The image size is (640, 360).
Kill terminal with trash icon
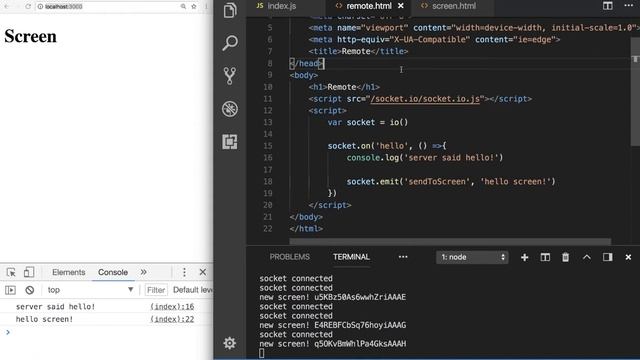[x=565, y=257]
